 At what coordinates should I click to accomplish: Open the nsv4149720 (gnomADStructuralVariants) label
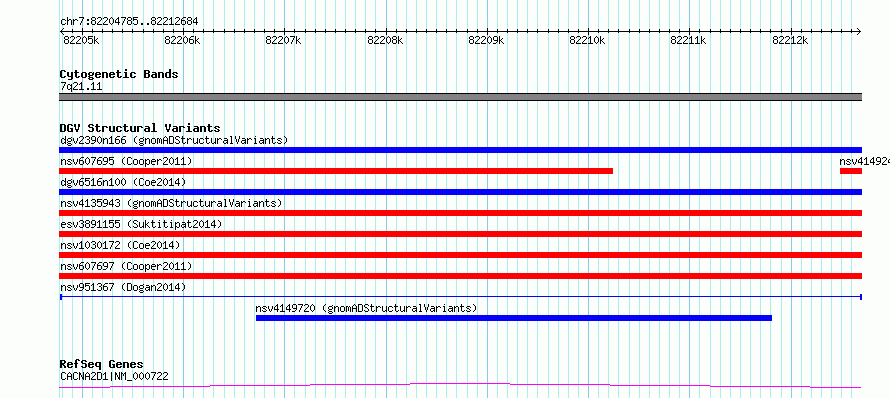point(366,308)
